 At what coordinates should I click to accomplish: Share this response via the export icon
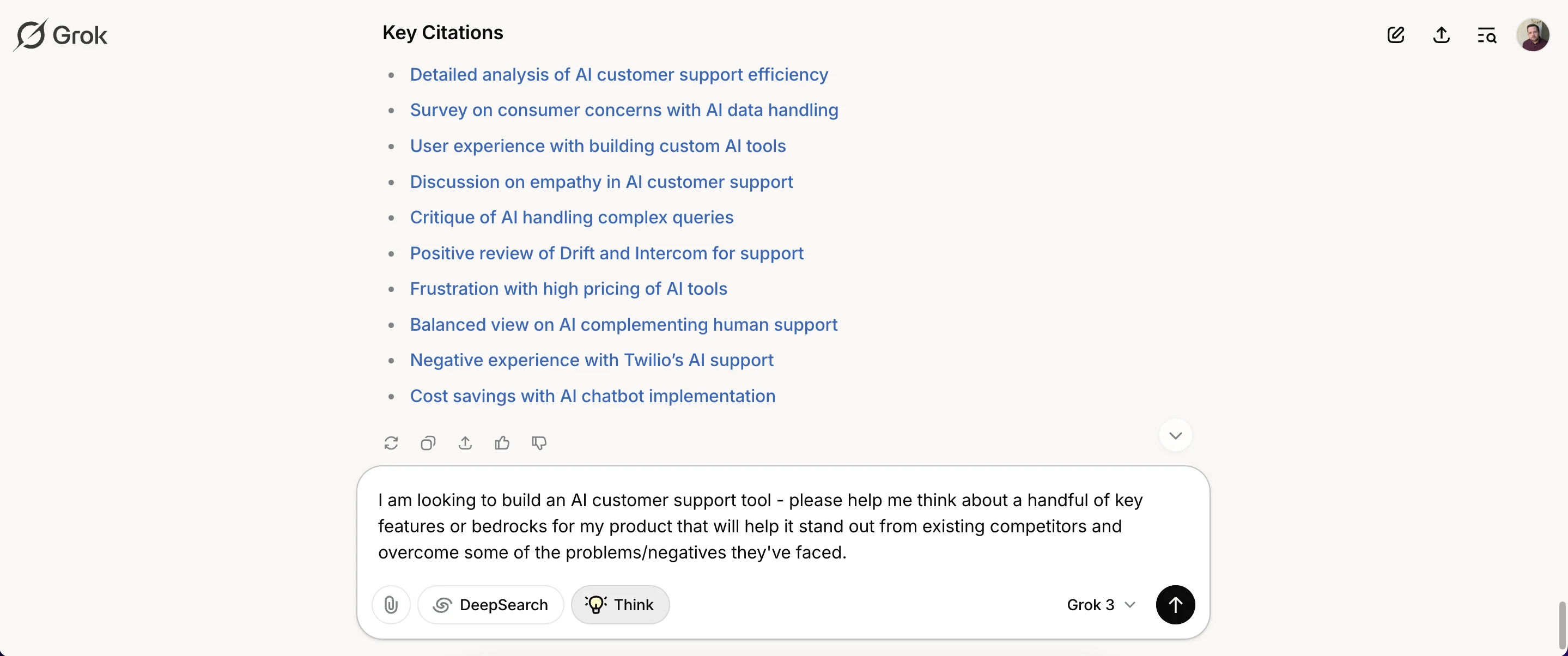[x=465, y=443]
